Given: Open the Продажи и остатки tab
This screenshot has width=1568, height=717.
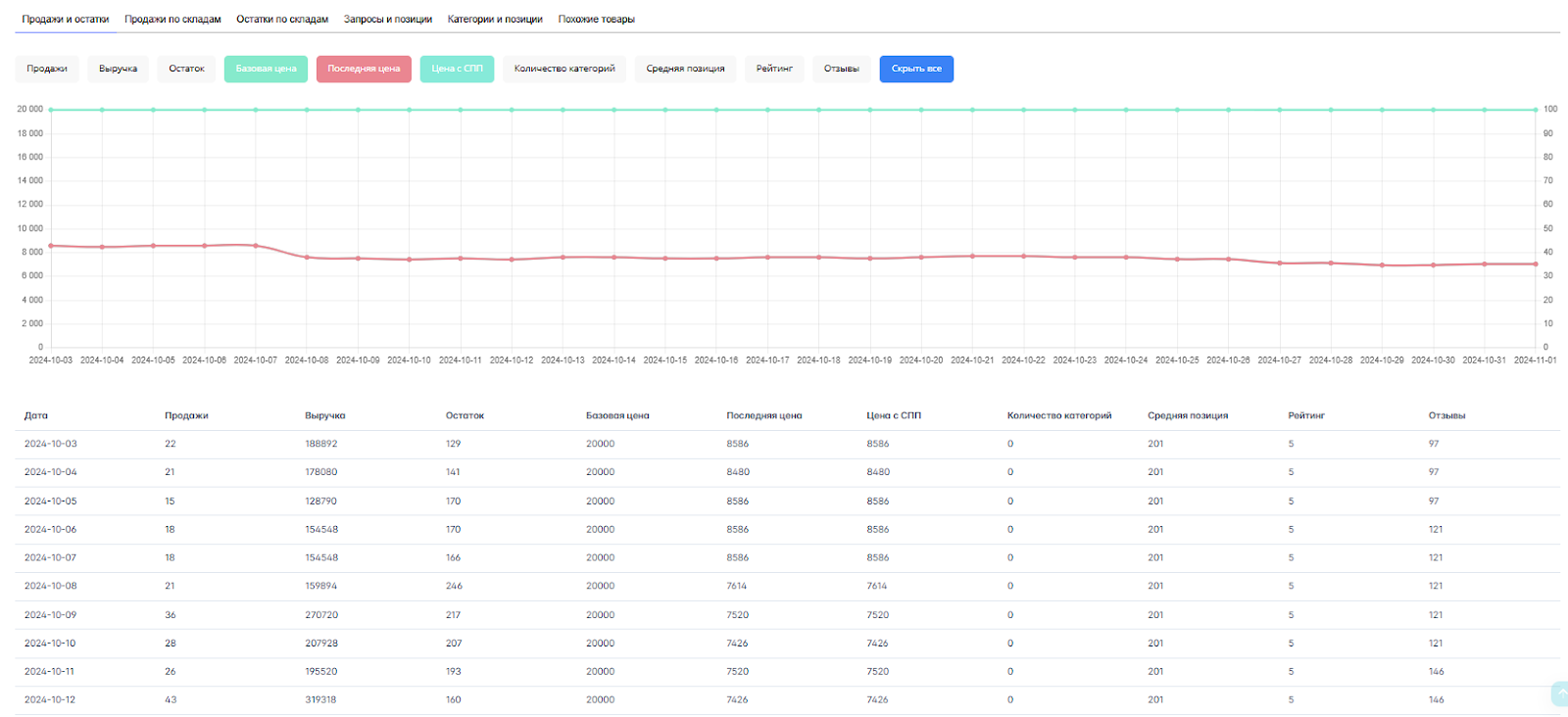Looking at the screenshot, I should click(x=66, y=19).
